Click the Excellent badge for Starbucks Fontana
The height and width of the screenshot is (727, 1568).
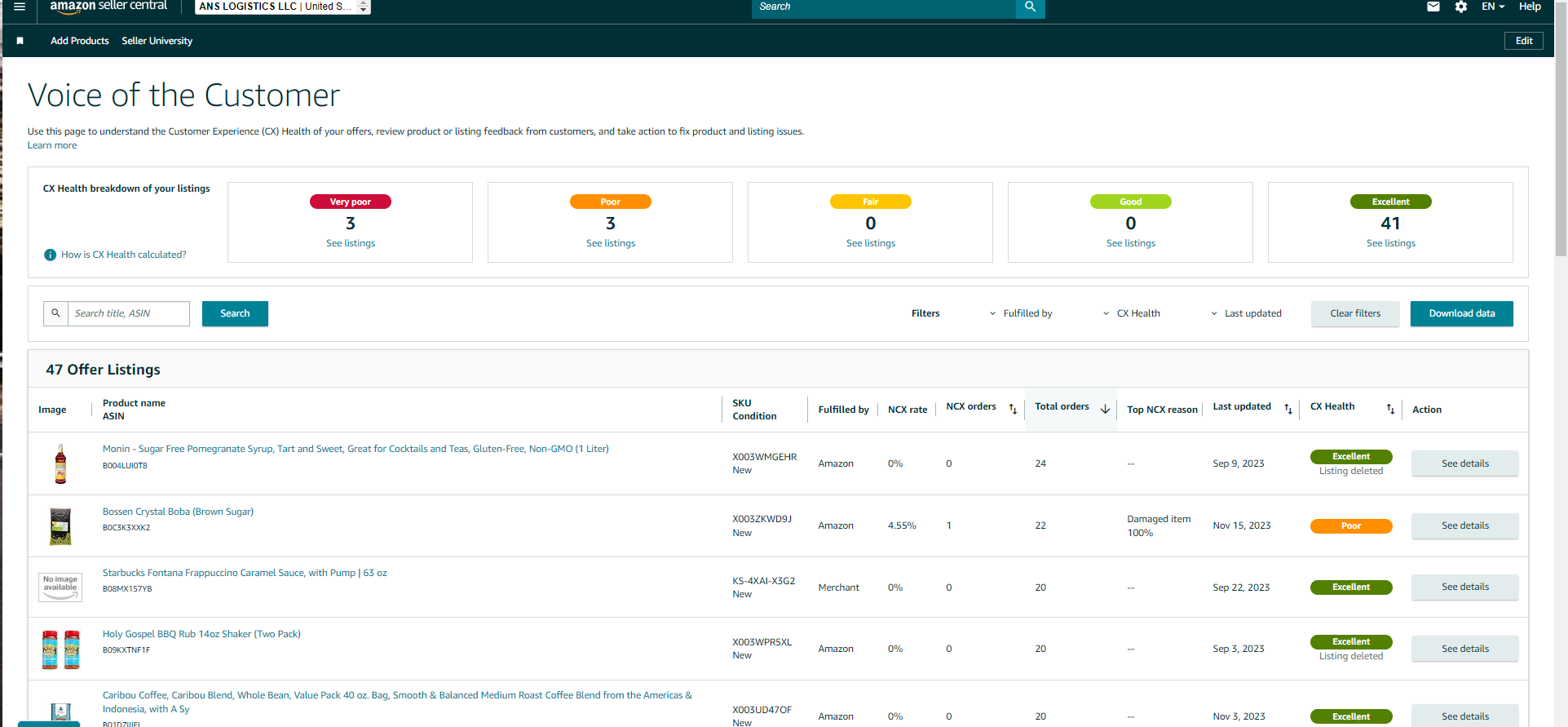click(x=1351, y=587)
